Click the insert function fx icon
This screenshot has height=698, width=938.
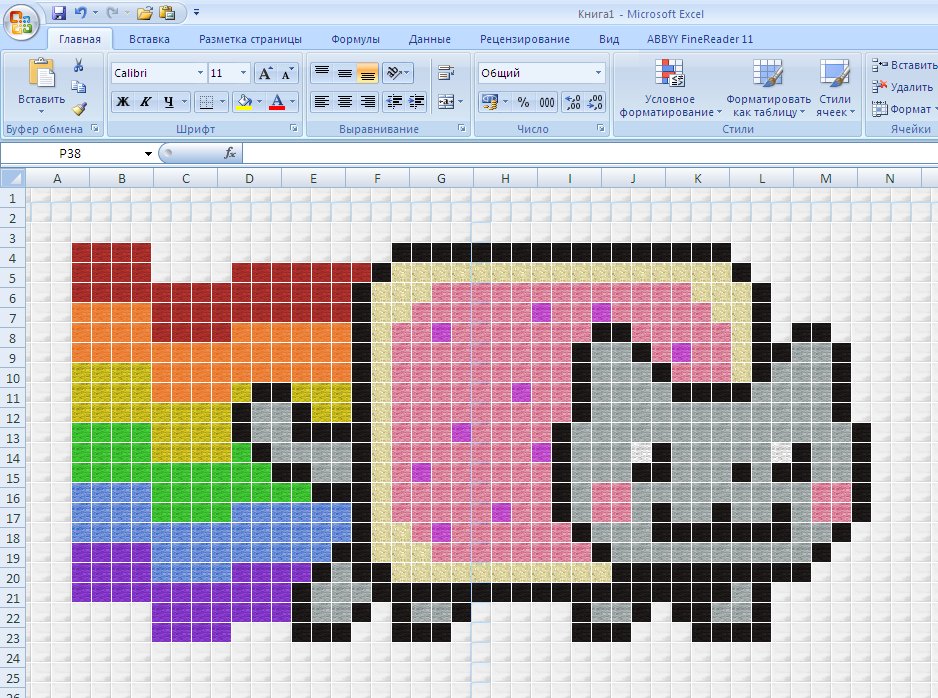point(230,154)
